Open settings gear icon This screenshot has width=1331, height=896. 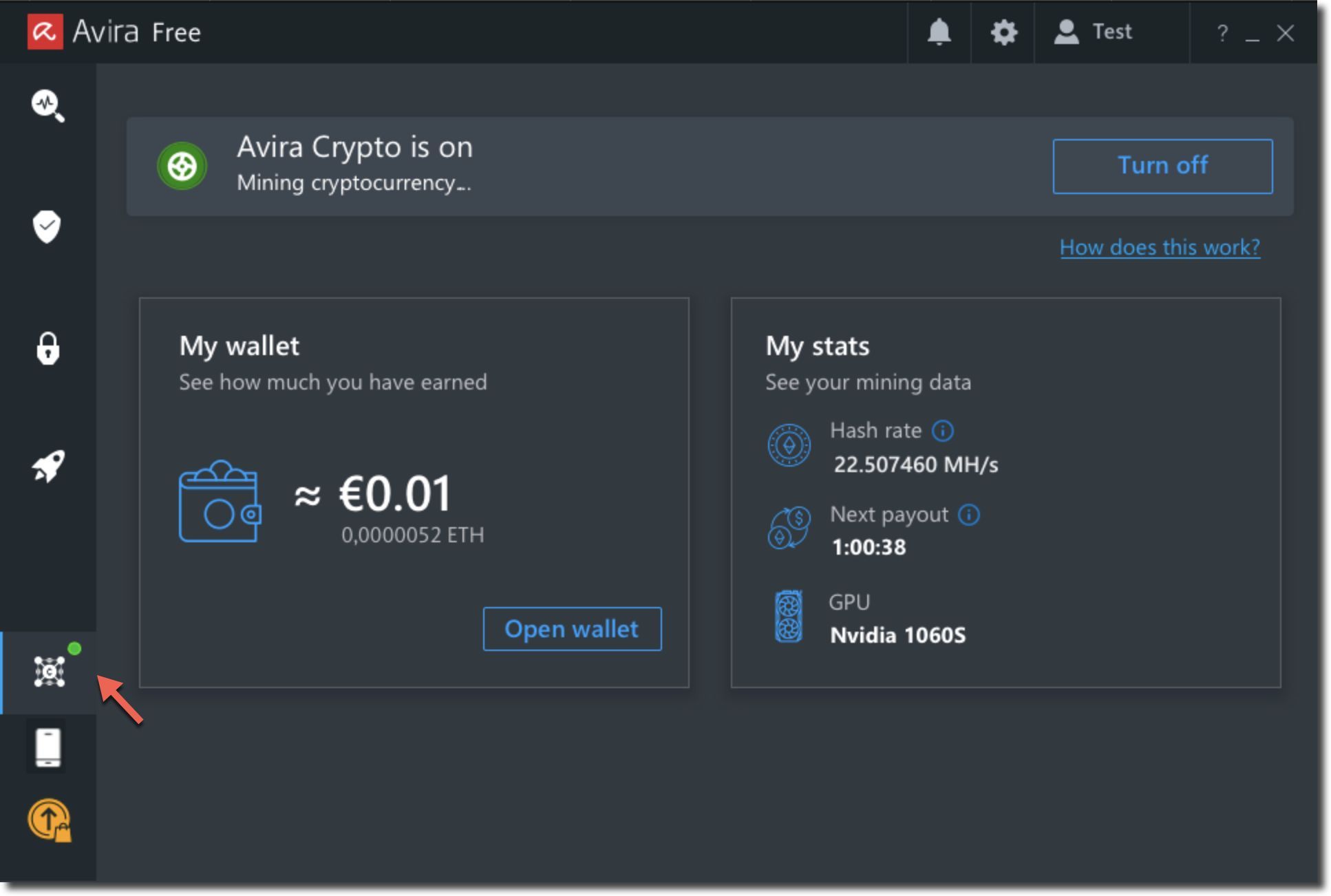point(1003,32)
